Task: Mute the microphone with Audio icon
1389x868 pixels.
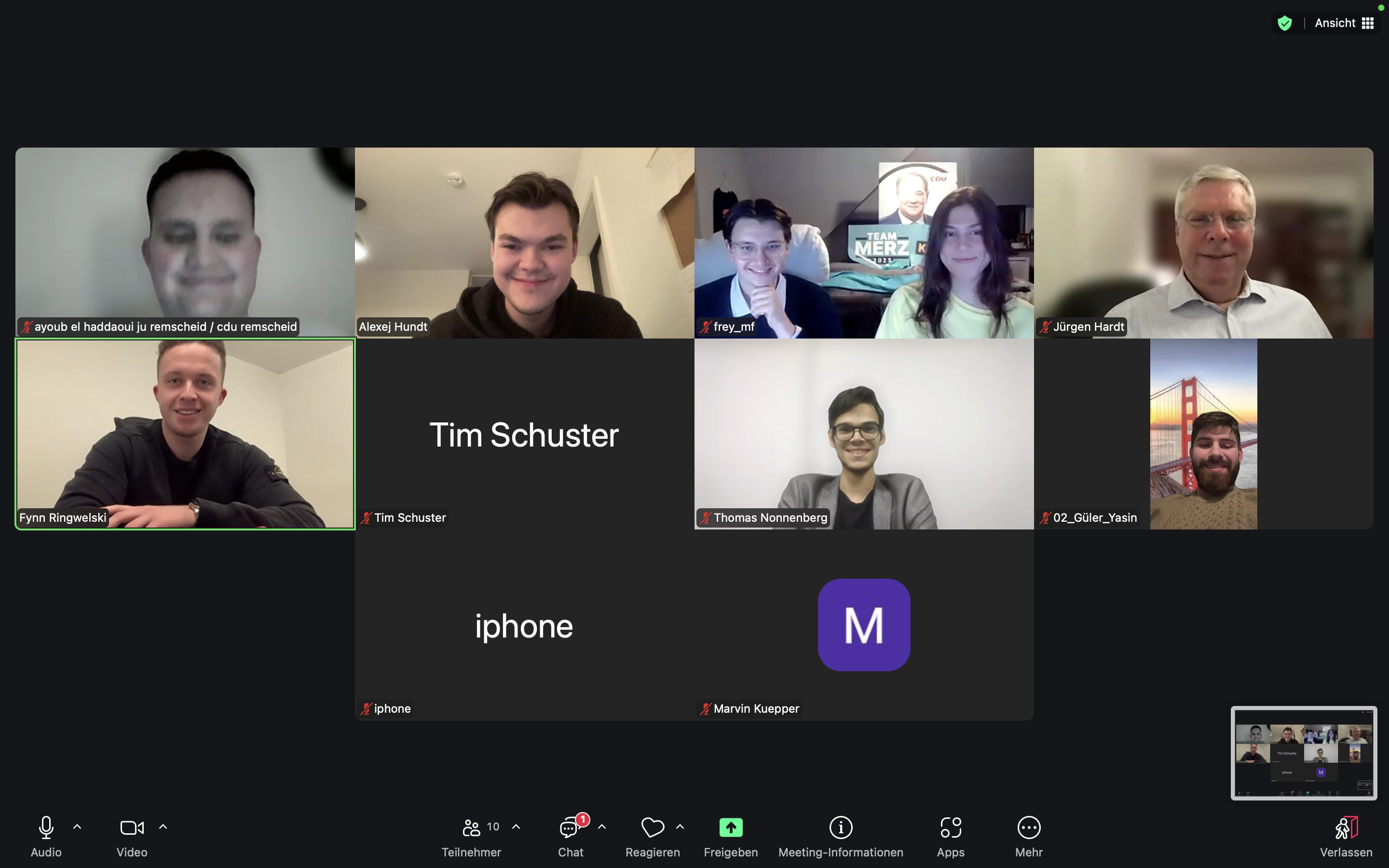Action: pyautogui.click(x=46, y=827)
